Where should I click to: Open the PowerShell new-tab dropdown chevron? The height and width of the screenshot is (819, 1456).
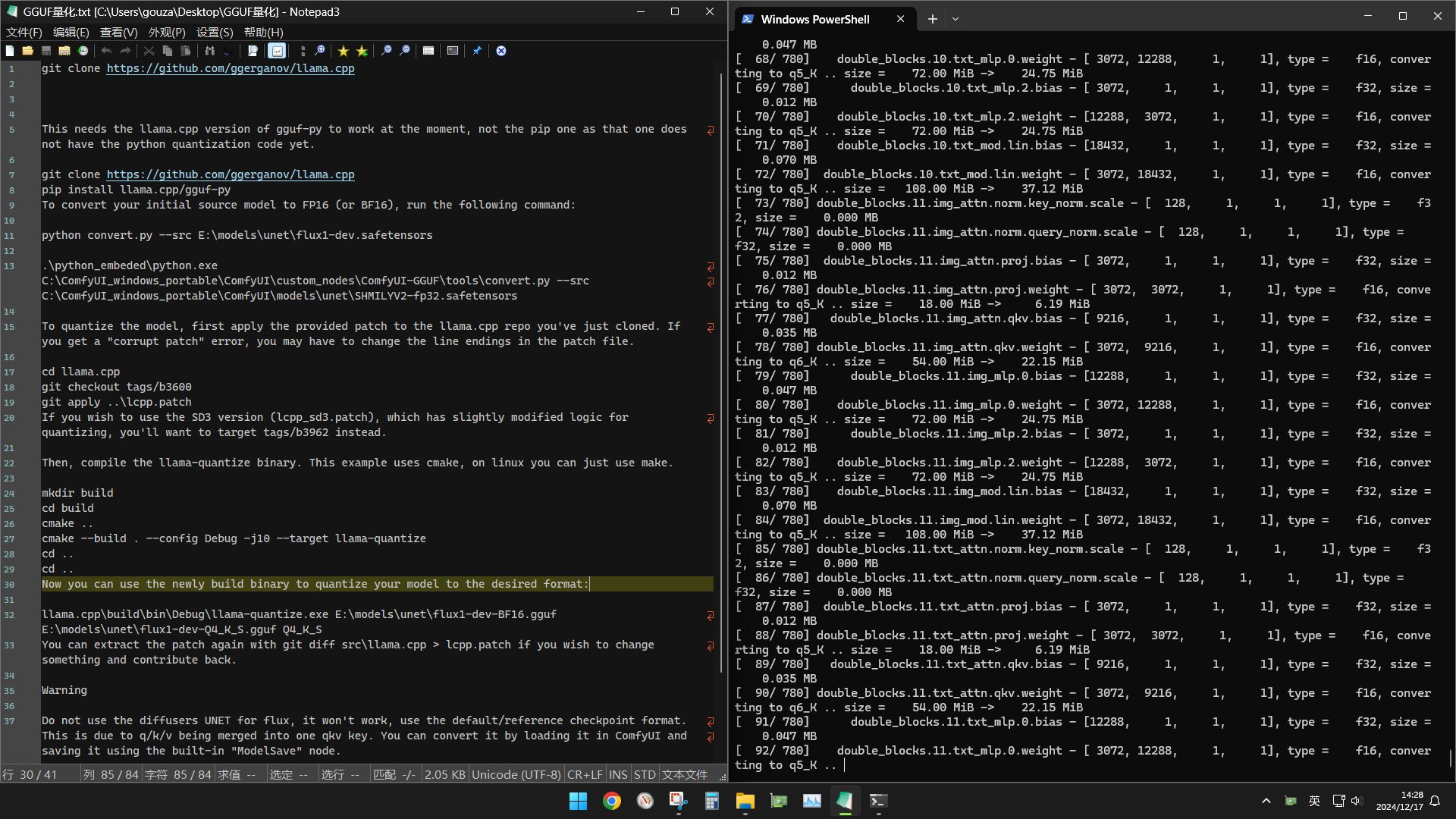click(955, 19)
